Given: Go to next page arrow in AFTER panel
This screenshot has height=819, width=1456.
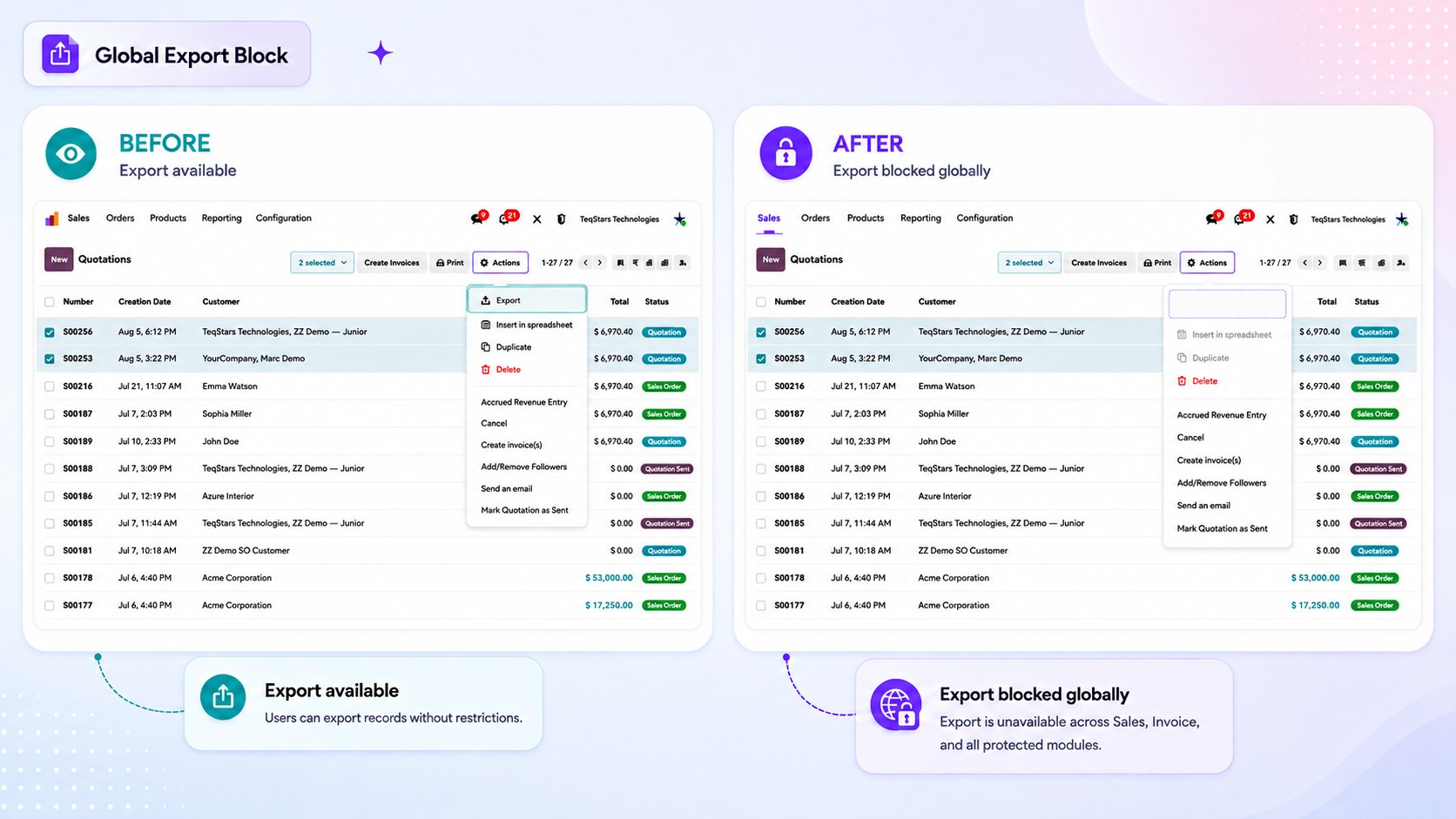Looking at the screenshot, I should point(1320,263).
